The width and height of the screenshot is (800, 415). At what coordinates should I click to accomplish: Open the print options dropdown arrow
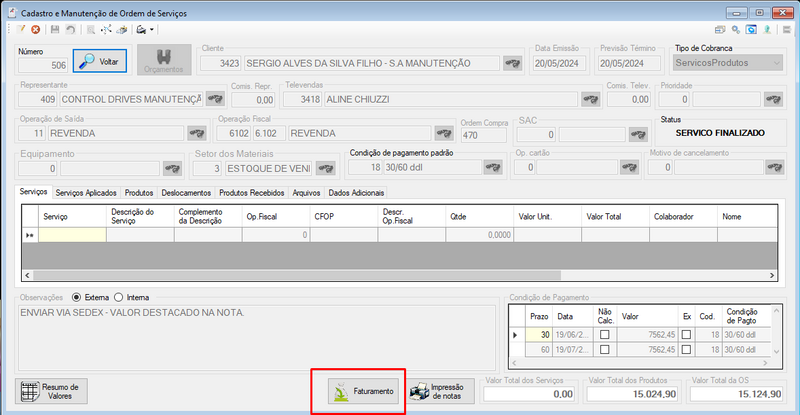[x=152, y=30]
